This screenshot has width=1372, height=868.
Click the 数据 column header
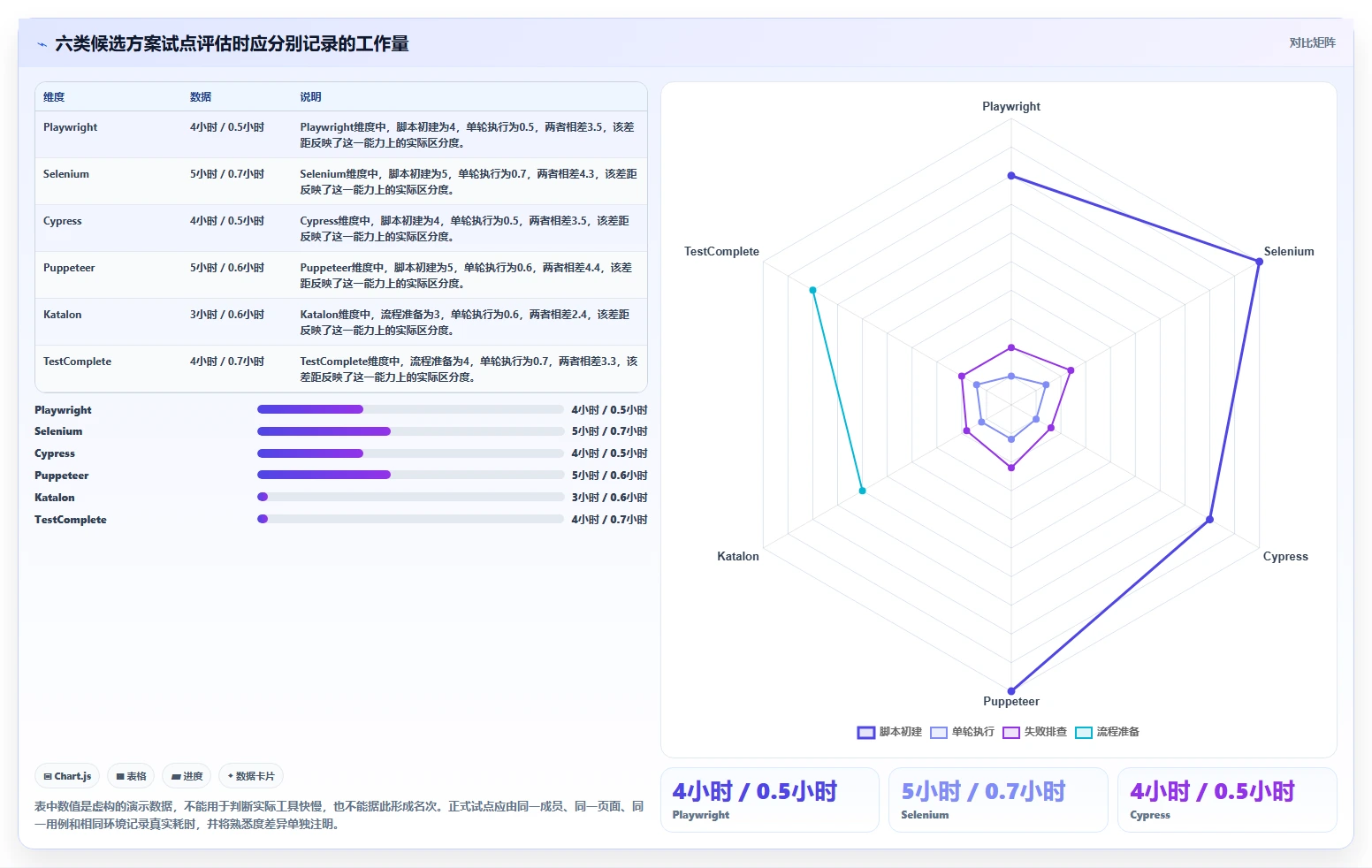click(201, 97)
